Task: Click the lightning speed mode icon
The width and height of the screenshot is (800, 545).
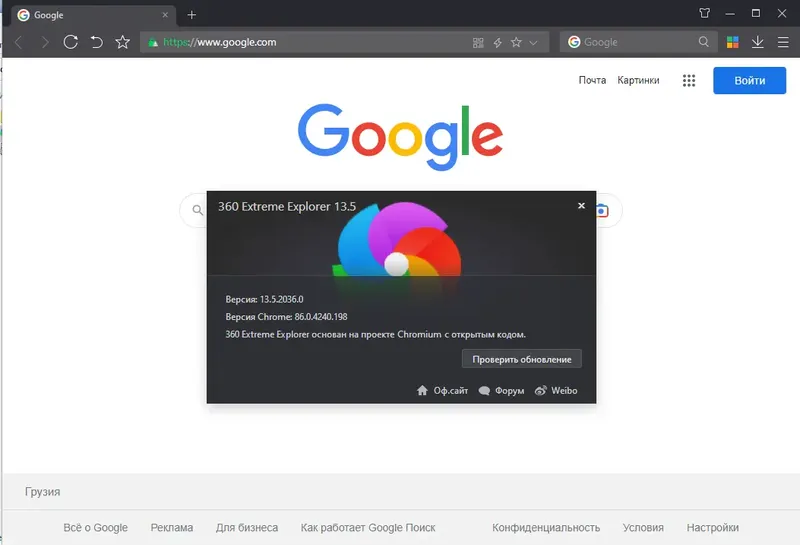Action: (497, 43)
